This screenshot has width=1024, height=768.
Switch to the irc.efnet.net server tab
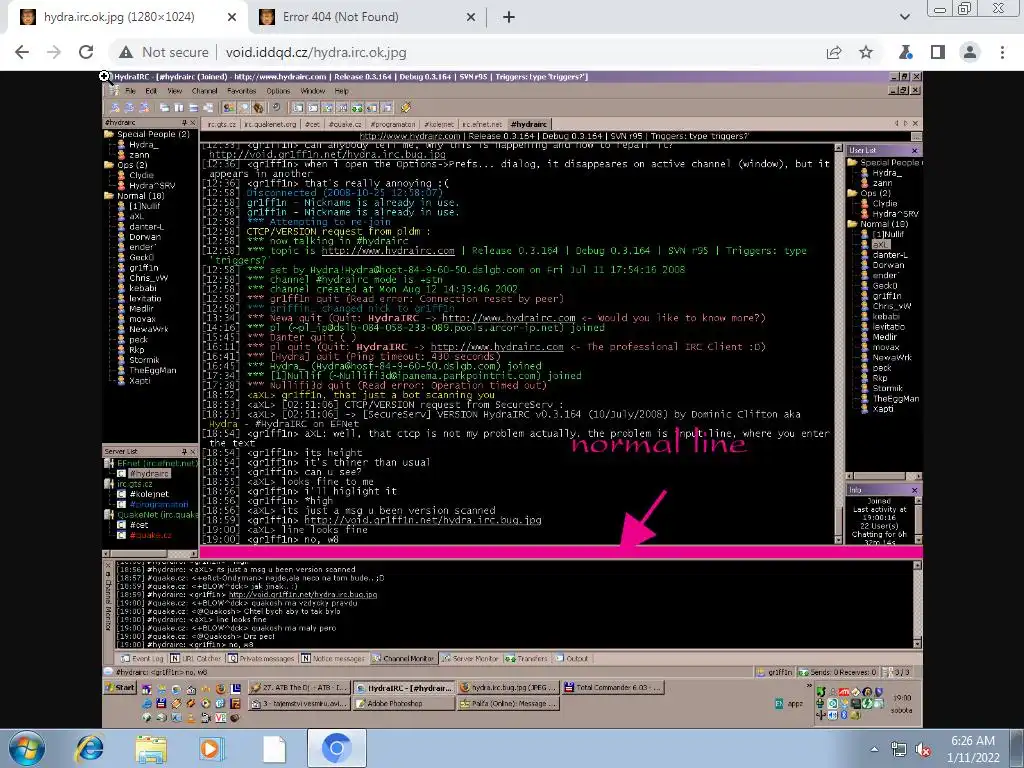(x=482, y=124)
